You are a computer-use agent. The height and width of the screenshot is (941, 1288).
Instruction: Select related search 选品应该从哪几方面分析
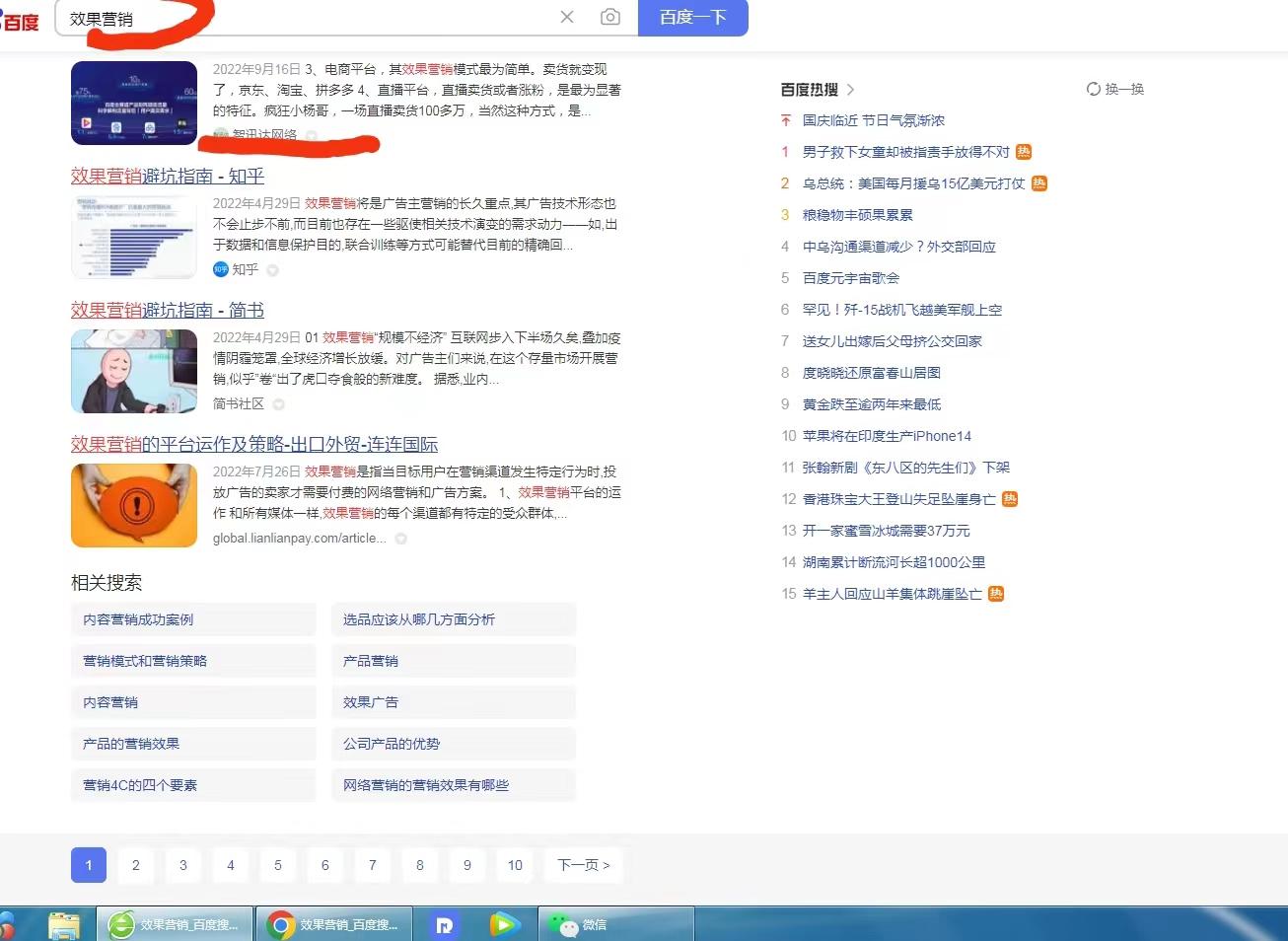[454, 619]
